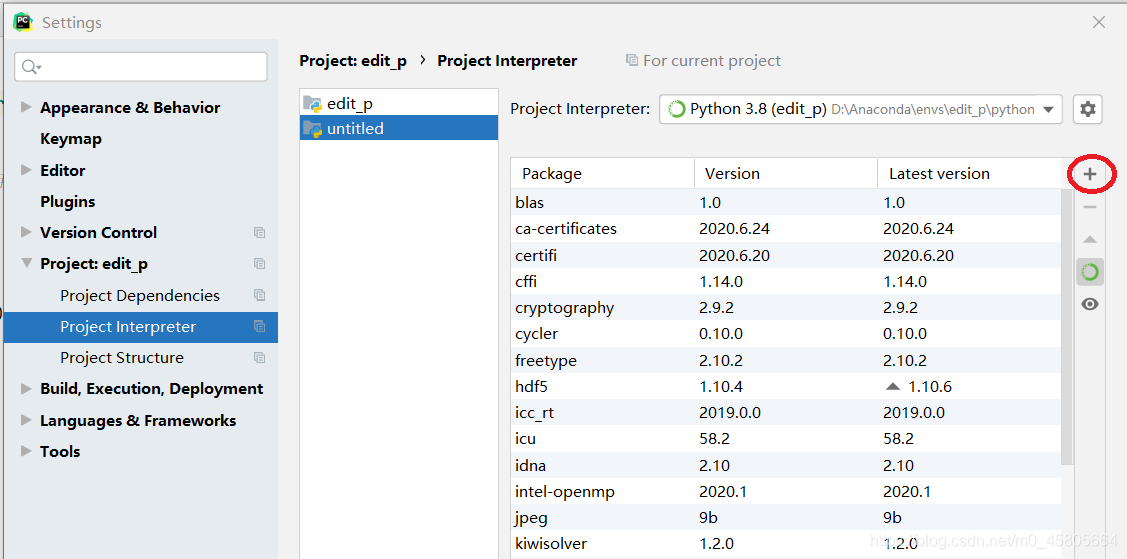Toggle the Conda environment green circle icon

1090,272
